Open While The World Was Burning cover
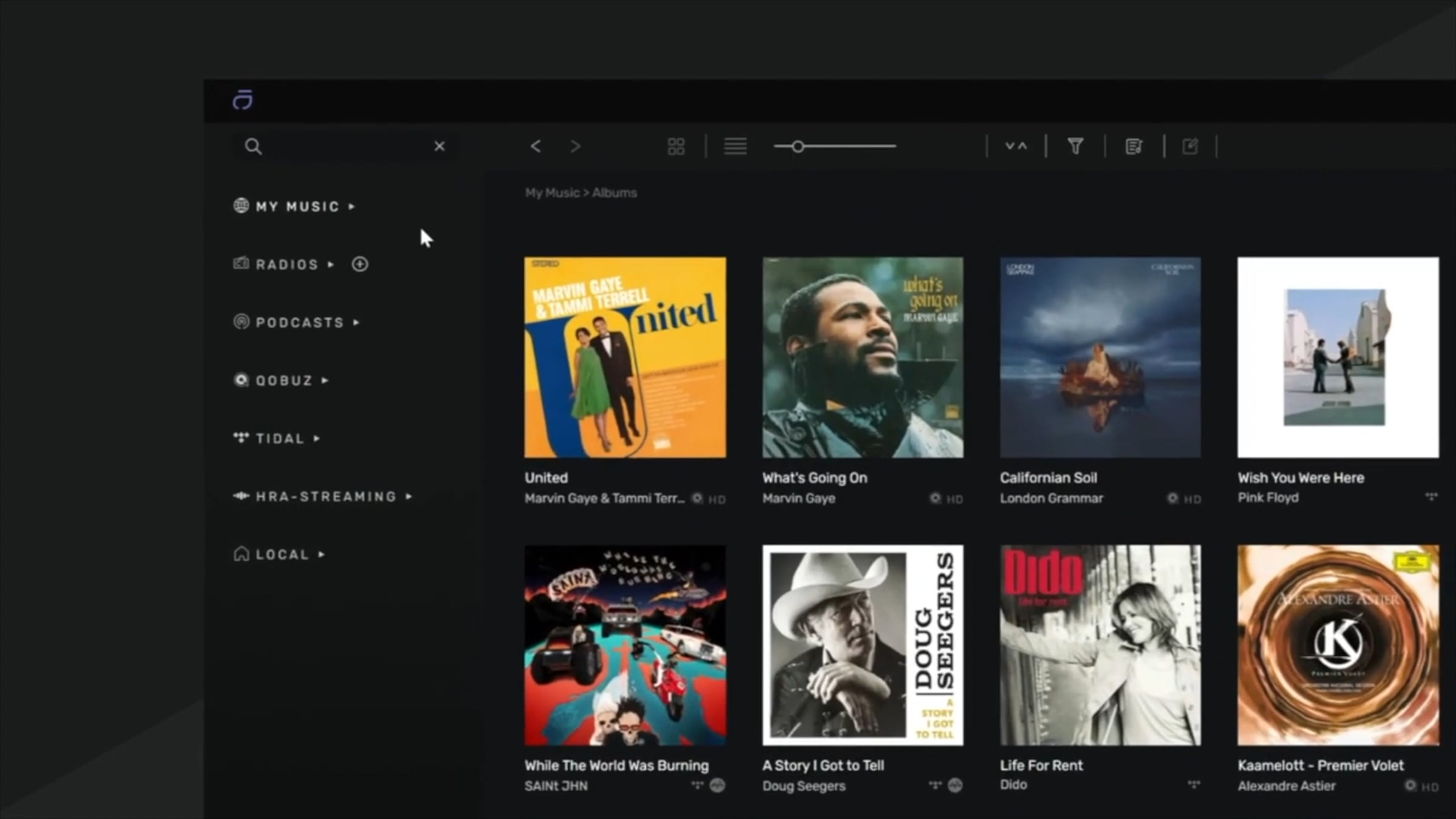This screenshot has width=1456, height=819. (625, 645)
